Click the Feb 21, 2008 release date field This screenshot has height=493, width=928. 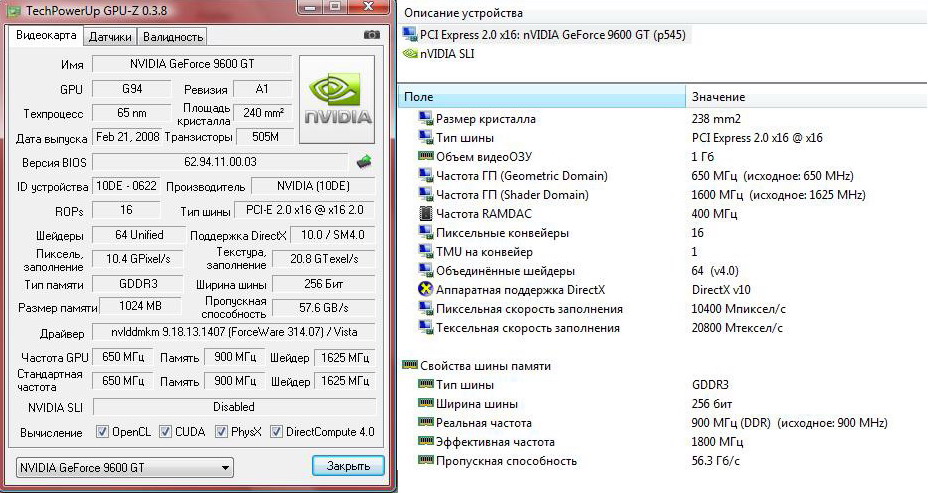coord(127,137)
